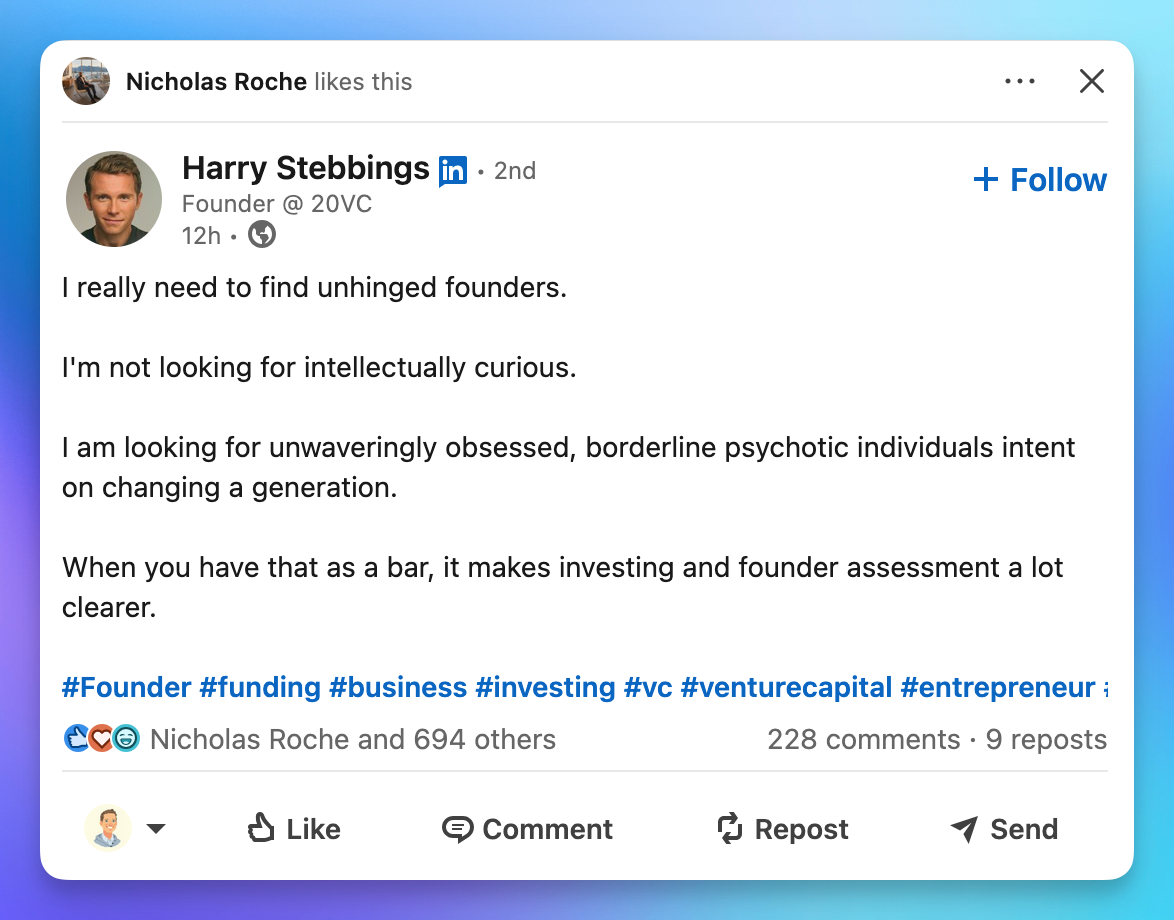Open the three-dot post options menu
The image size is (1174, 920).
pos(1019,81)
